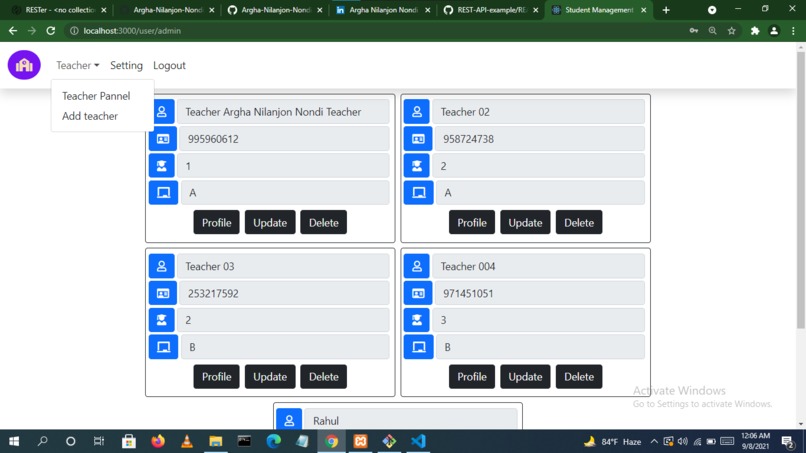Switch to the REST-API-example GitHub tab
The width and height of the screenshot is (806, 453).
click(x=491, y=10)
